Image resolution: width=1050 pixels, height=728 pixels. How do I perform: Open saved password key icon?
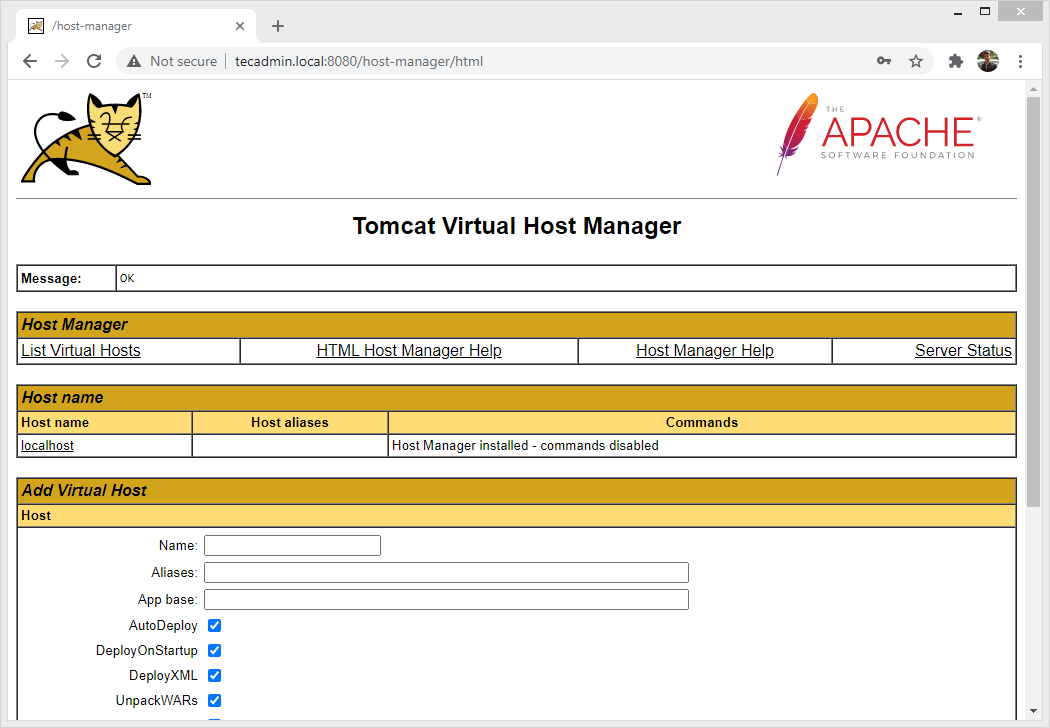click(884, 61)
